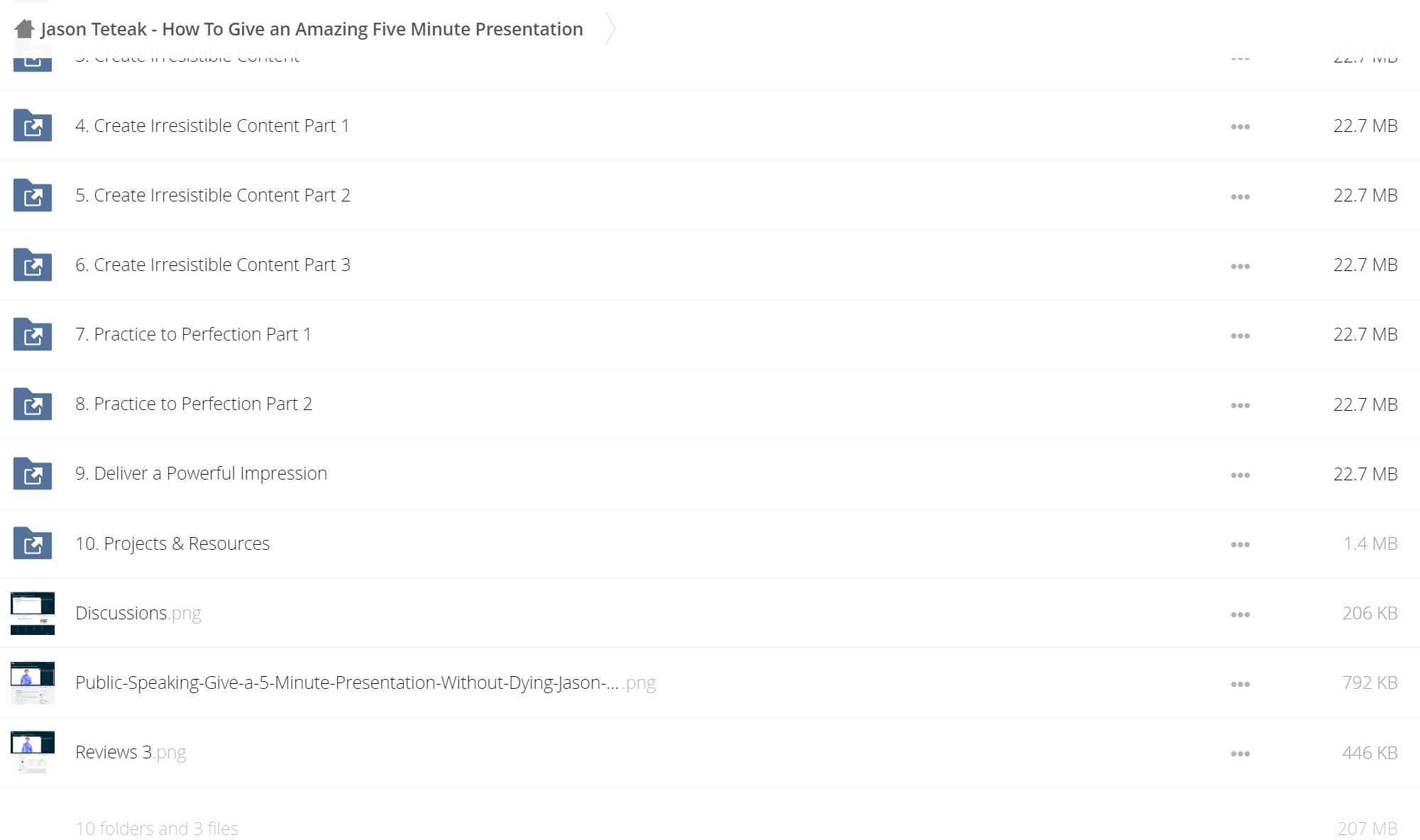Open ellipsis menu for Create Irresistible Content Part 3
This screenshot has width=1420, height=840.
click(1240, 266)
